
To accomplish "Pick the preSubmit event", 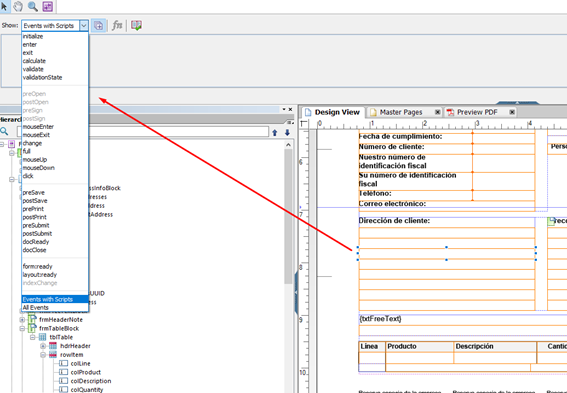I will (36, 225).
